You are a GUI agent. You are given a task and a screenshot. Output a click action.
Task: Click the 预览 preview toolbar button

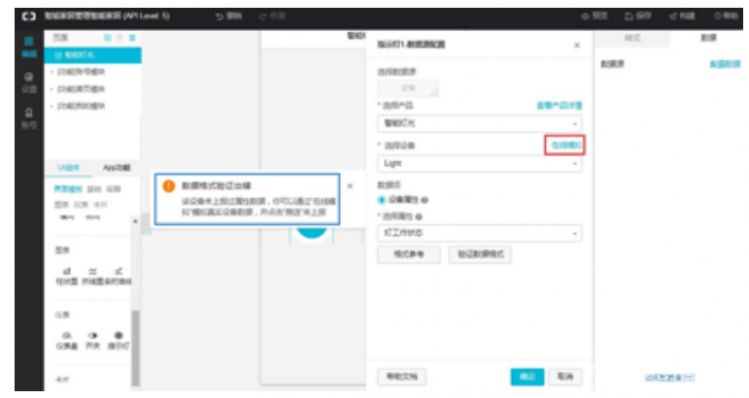594,16
